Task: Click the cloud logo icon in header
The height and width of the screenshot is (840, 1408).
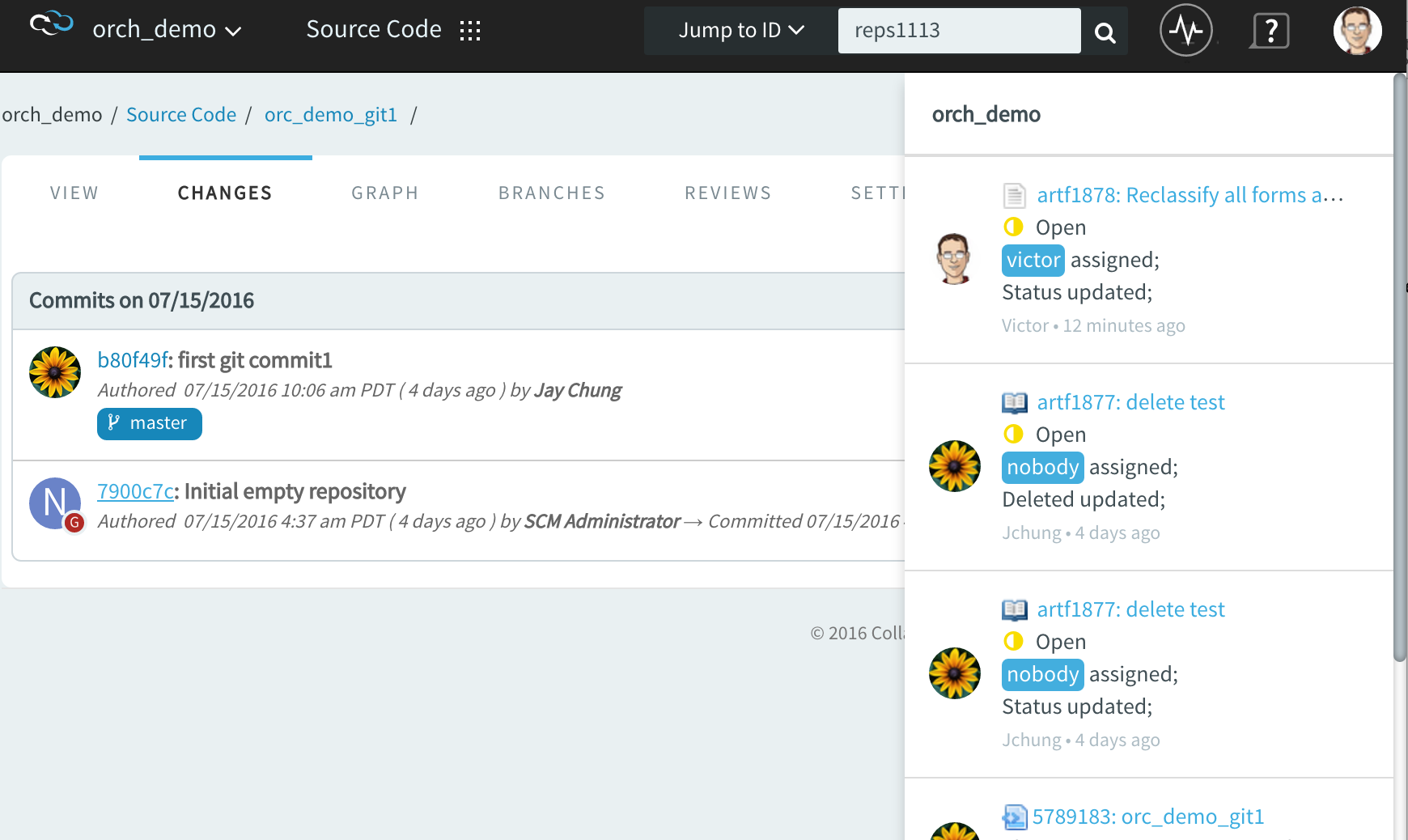Action: [52, 24]
